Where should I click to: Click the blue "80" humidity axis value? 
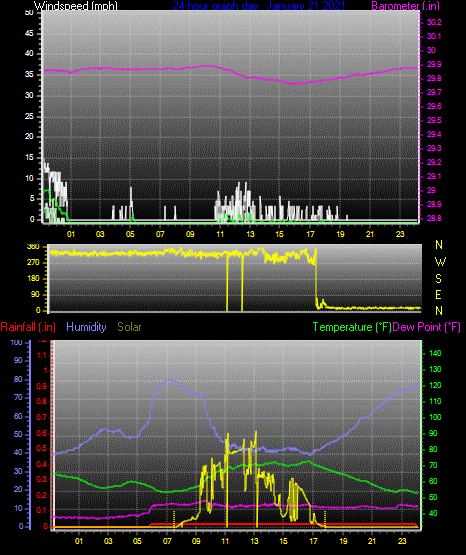click(18, 379)
